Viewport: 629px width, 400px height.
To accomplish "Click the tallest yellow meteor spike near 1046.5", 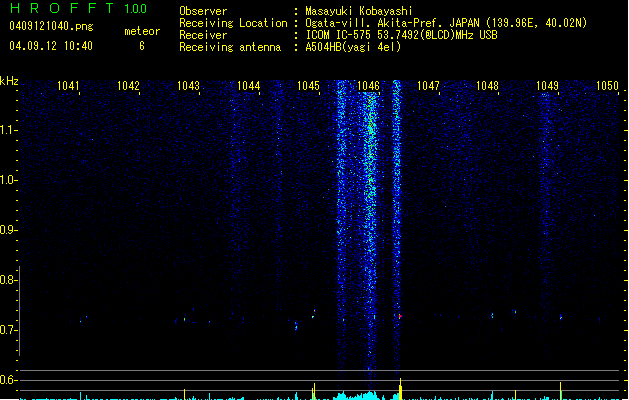I will (x=400, y=389).
